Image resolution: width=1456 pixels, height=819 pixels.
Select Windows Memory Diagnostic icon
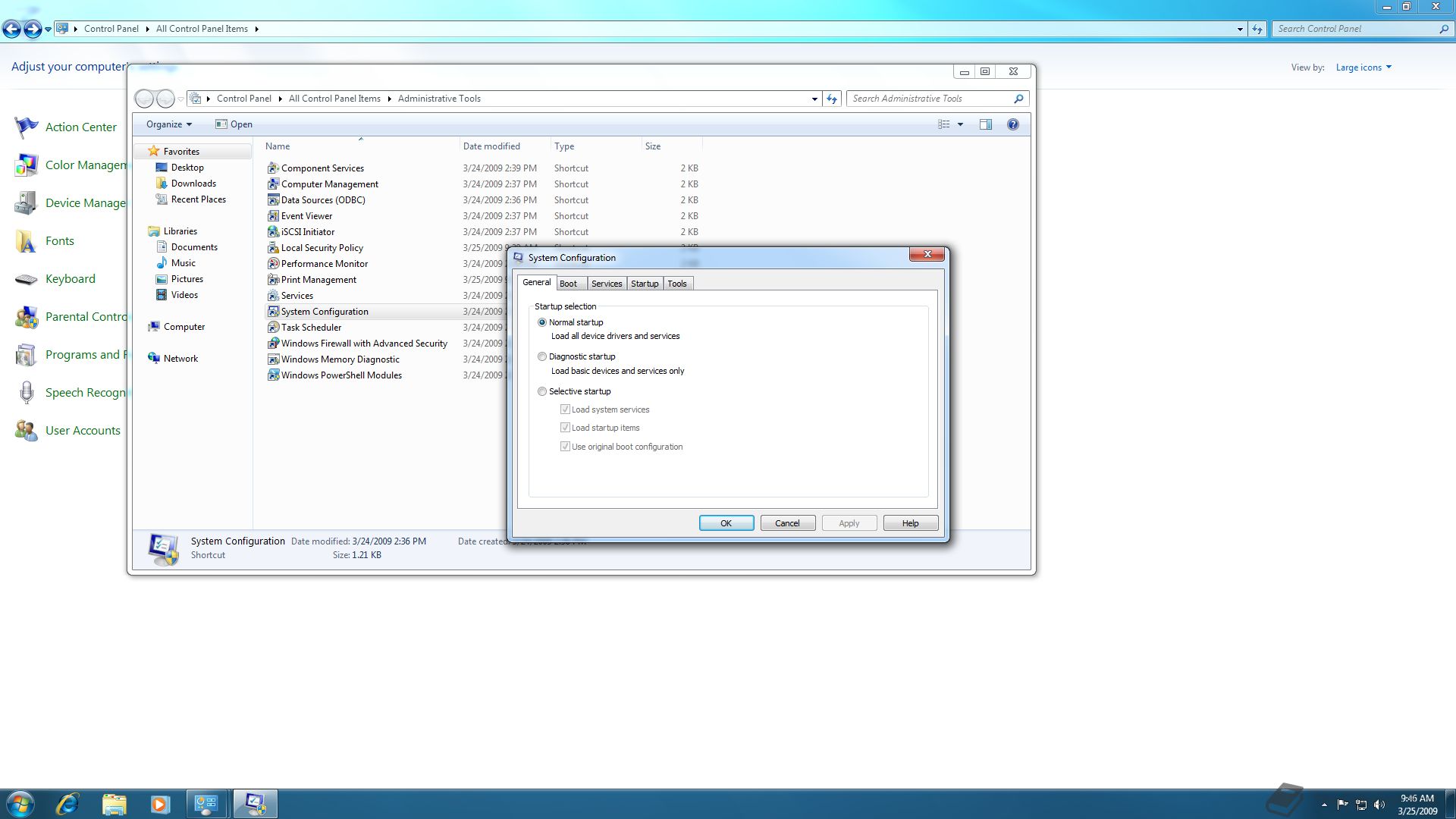pos(273,359)
